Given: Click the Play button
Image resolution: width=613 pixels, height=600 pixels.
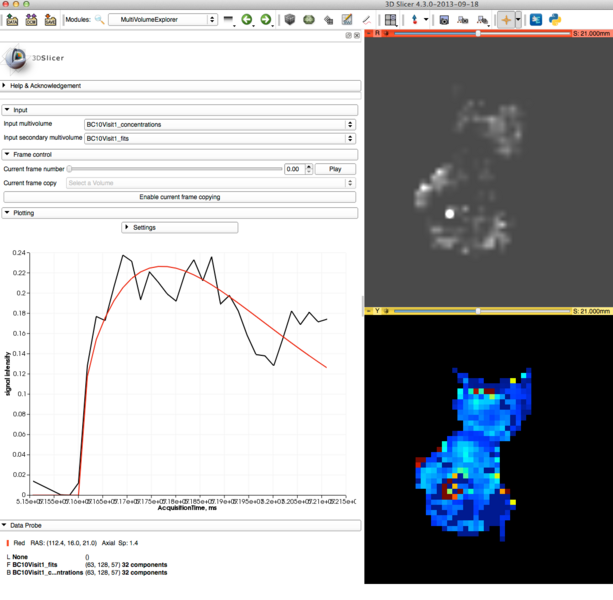Looking at the screenshot, I should (335, 169).
